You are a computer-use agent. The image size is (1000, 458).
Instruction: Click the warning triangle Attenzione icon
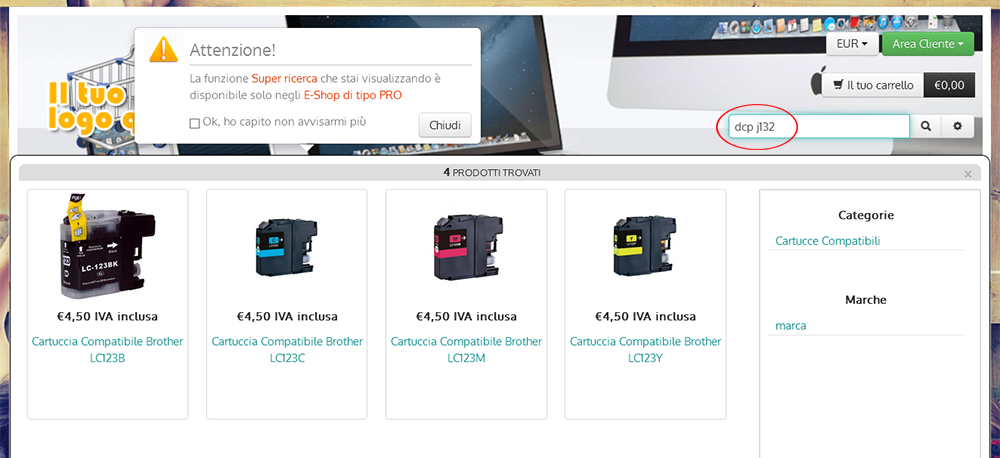(x=164, y=50)
